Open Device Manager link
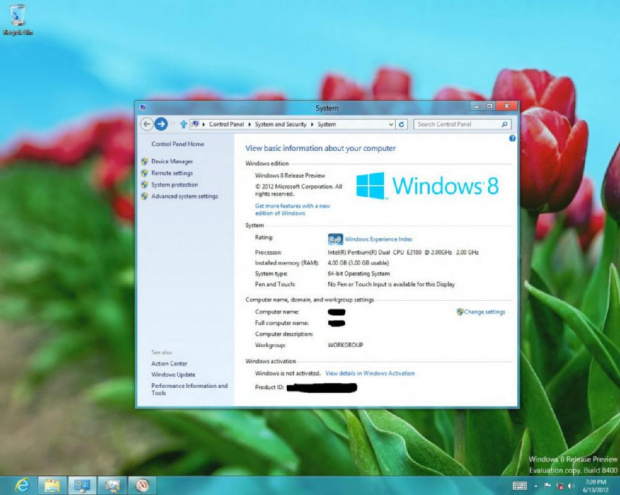The height and width of the screenshot is (495, 620). click(x=172, y=161)
